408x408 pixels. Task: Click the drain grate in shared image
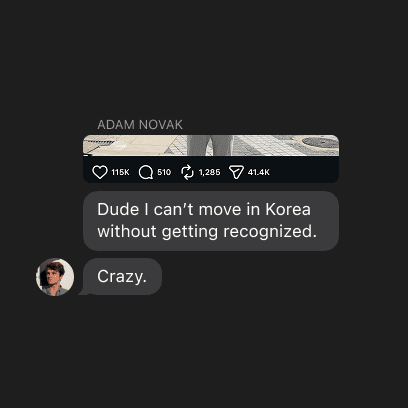click(99, 144)
